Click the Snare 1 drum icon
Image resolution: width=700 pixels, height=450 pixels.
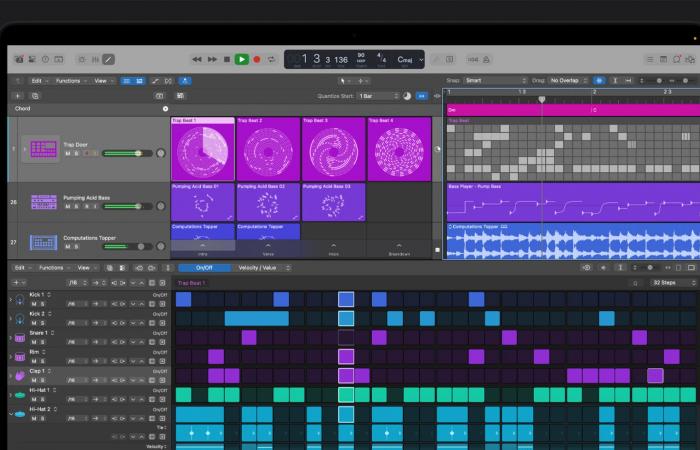[19, 337]
